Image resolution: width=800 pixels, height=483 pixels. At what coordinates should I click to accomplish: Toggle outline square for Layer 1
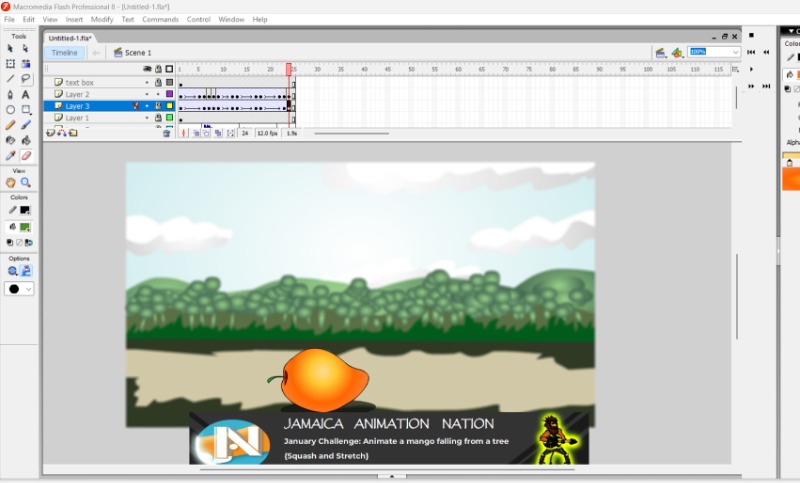pos(169,118)
